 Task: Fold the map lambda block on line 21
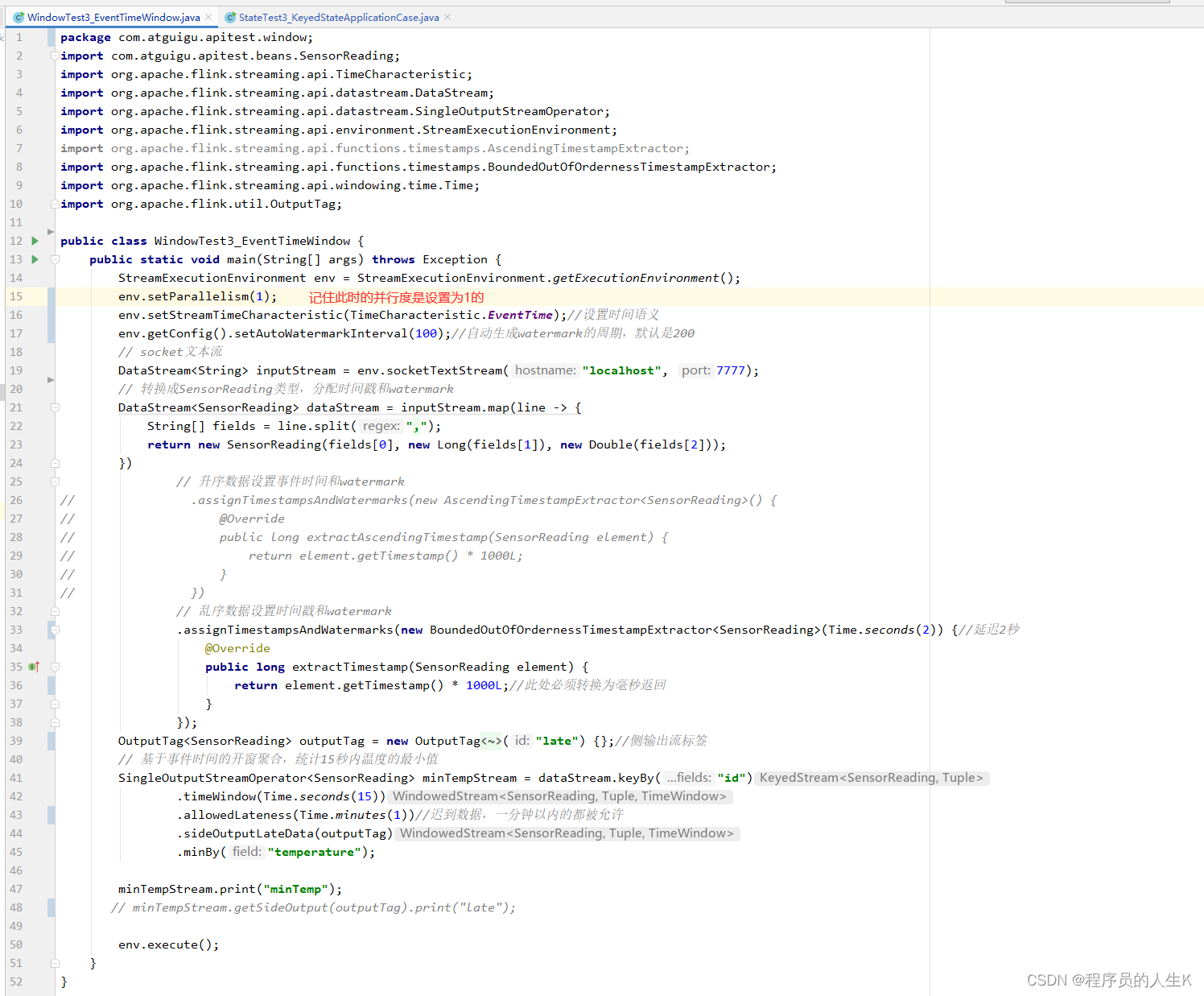coord(55,407)
